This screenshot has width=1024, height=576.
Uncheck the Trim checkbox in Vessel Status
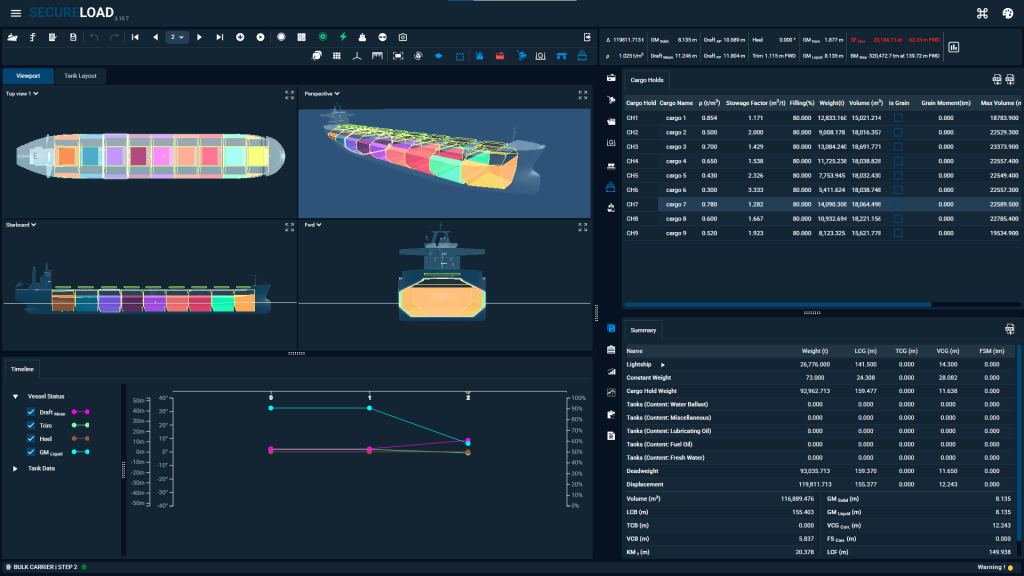[x=32, y=424]
